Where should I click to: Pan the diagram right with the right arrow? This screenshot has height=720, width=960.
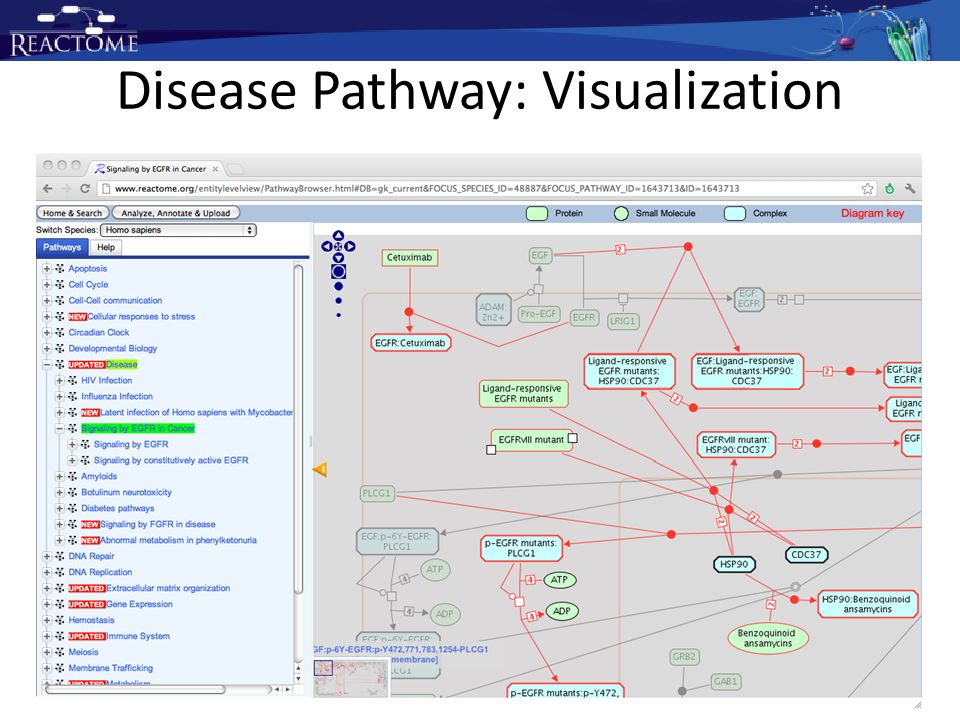(x=350, y=246)
